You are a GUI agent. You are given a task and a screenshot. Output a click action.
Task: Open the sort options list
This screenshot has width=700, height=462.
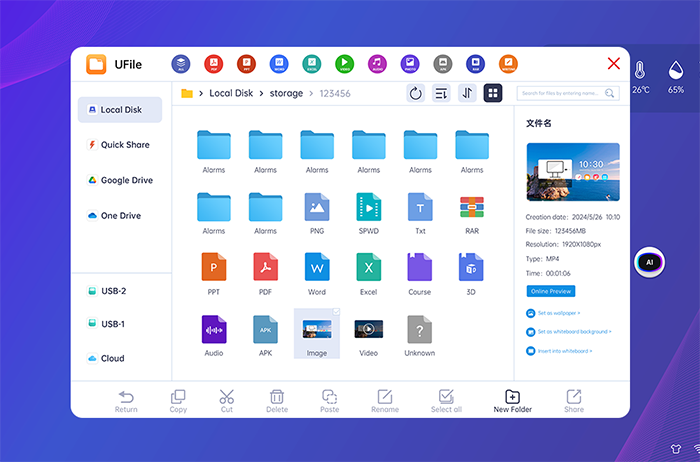[x=441, y=93]
